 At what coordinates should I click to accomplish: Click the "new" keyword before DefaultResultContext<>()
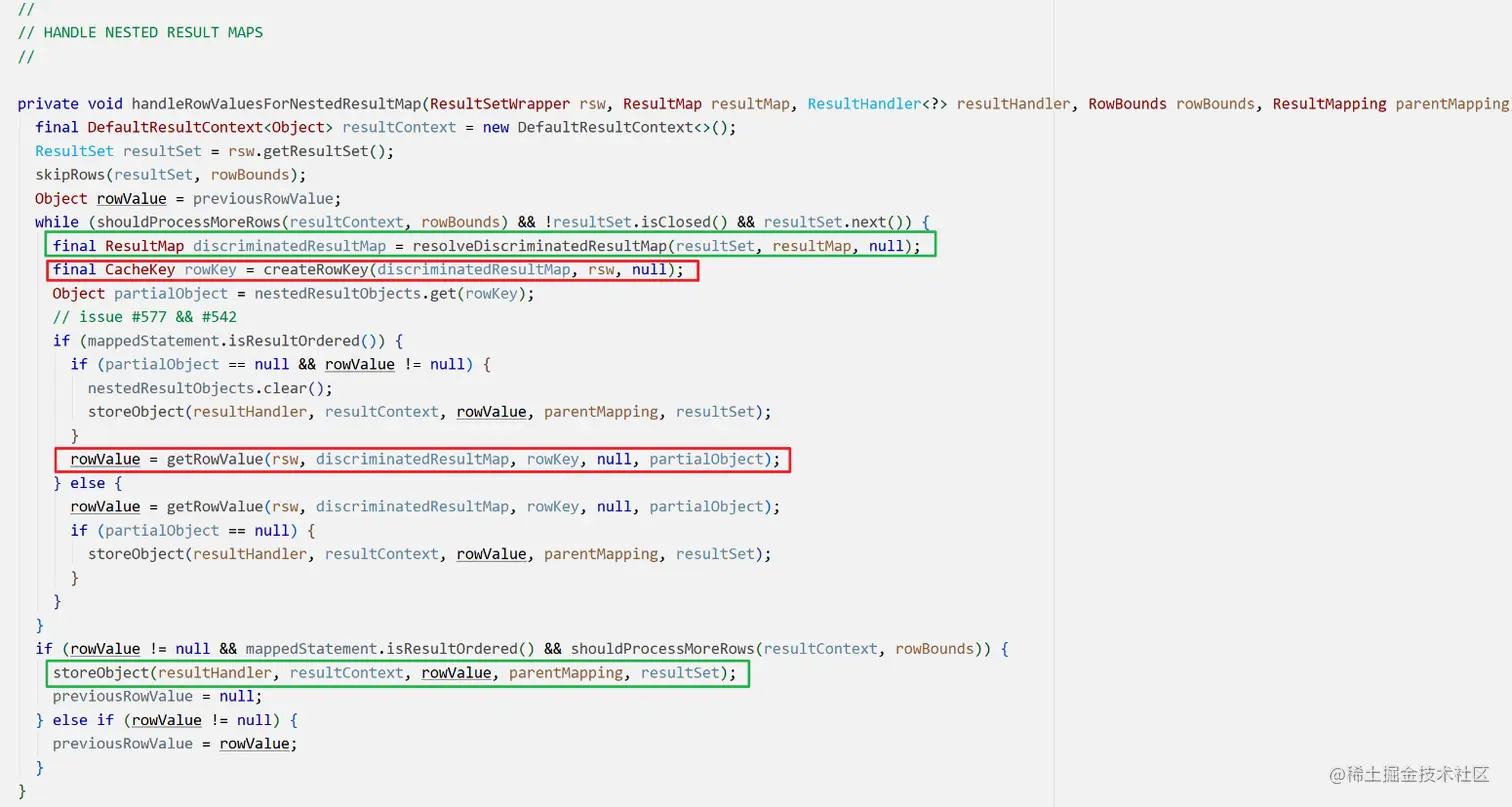(x=496, y=127)
